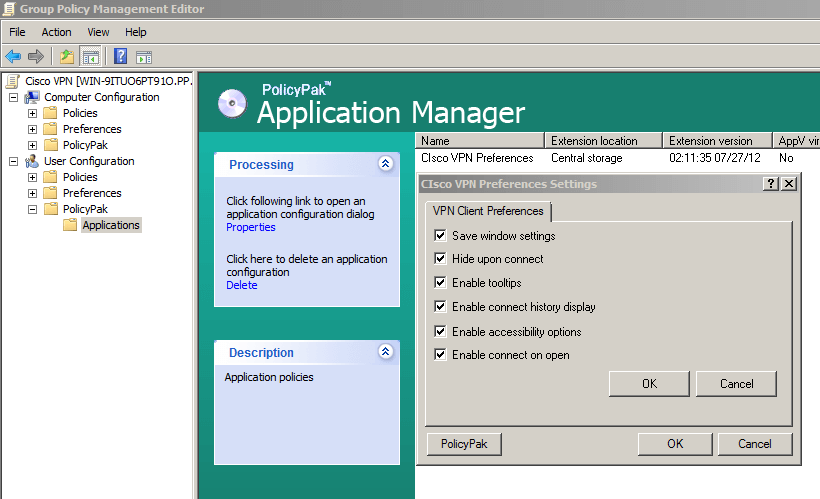Collapse the Processing panel chevron

tap(385, 164)
